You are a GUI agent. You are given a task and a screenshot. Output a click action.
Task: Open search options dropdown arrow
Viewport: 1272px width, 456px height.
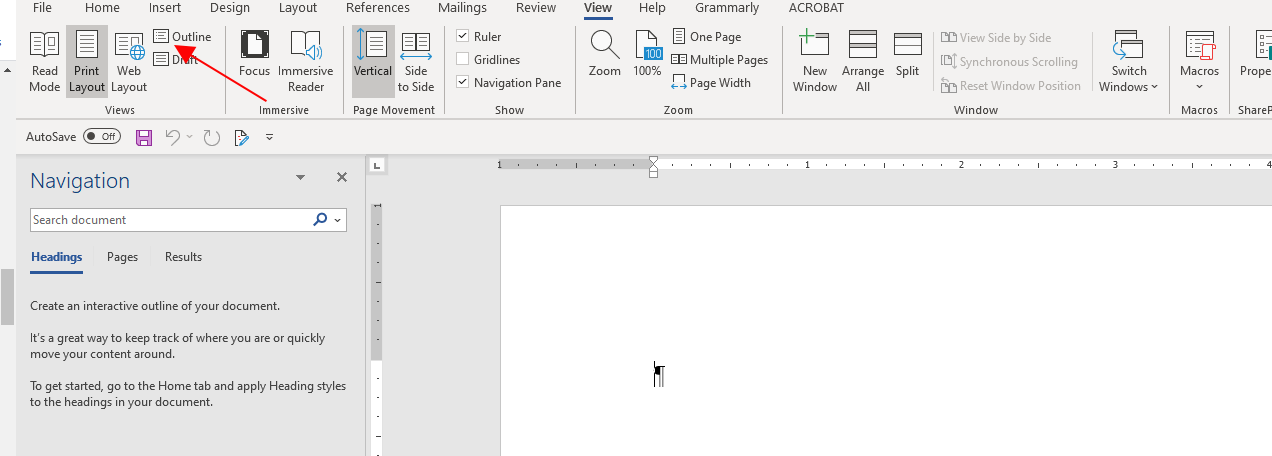tap(338, 220)
